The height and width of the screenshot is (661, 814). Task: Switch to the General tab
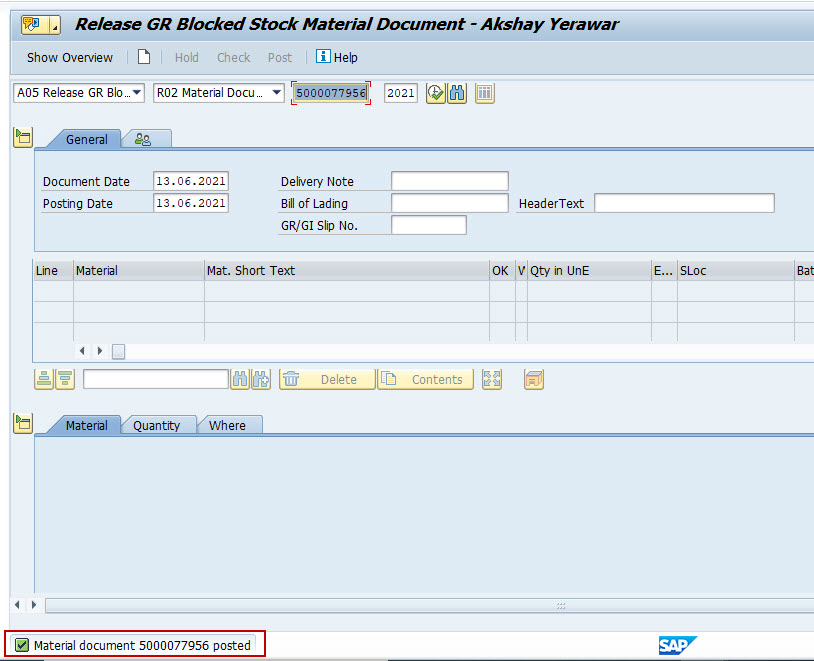pyautogui.click(x=86, y=139)
